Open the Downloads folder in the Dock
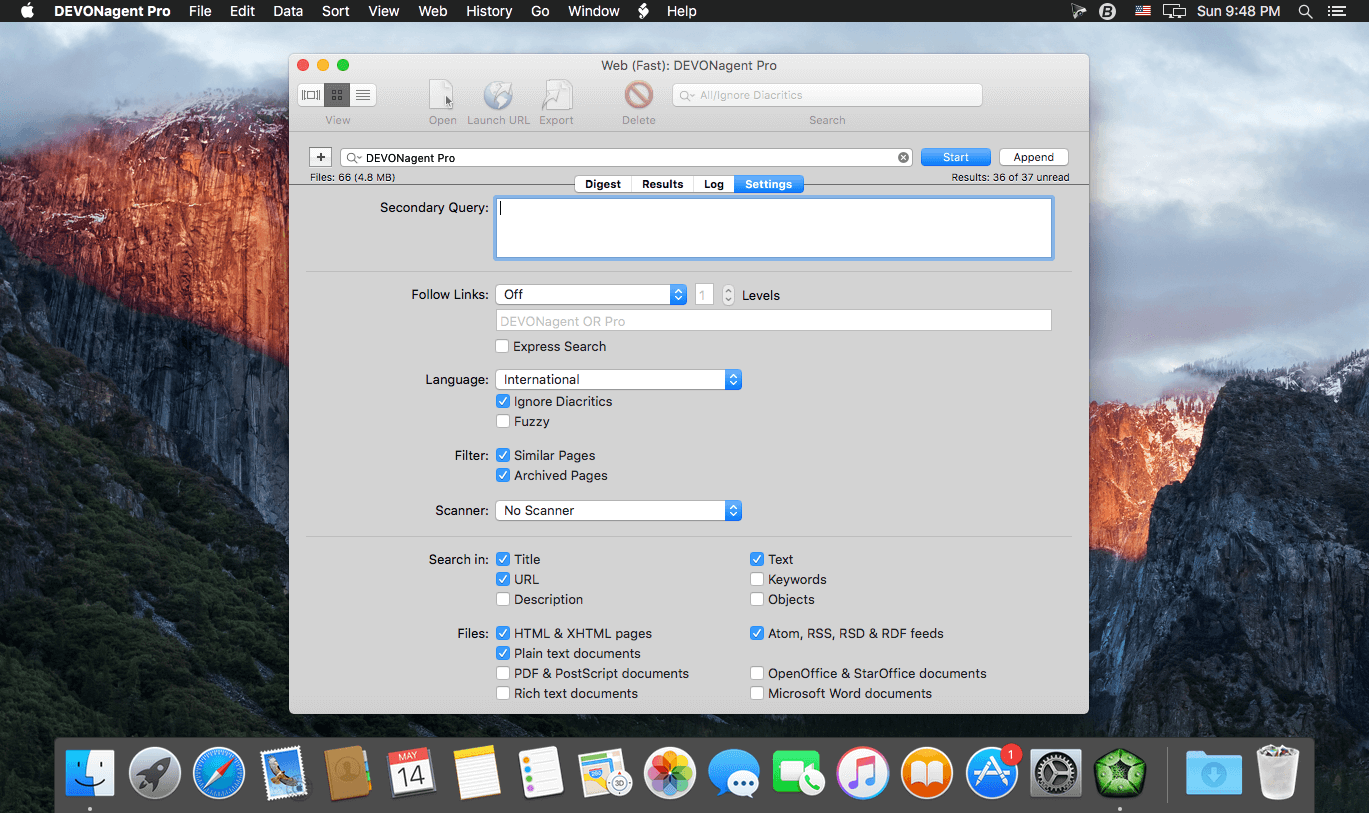Viewport: 1369px width, 813px height. click(1214, 773)
